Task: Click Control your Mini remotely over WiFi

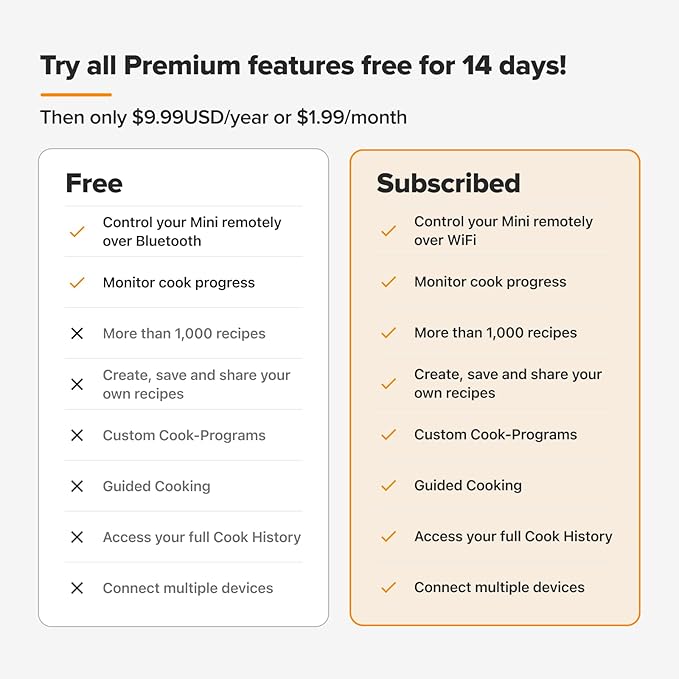Action: point(503,231)
